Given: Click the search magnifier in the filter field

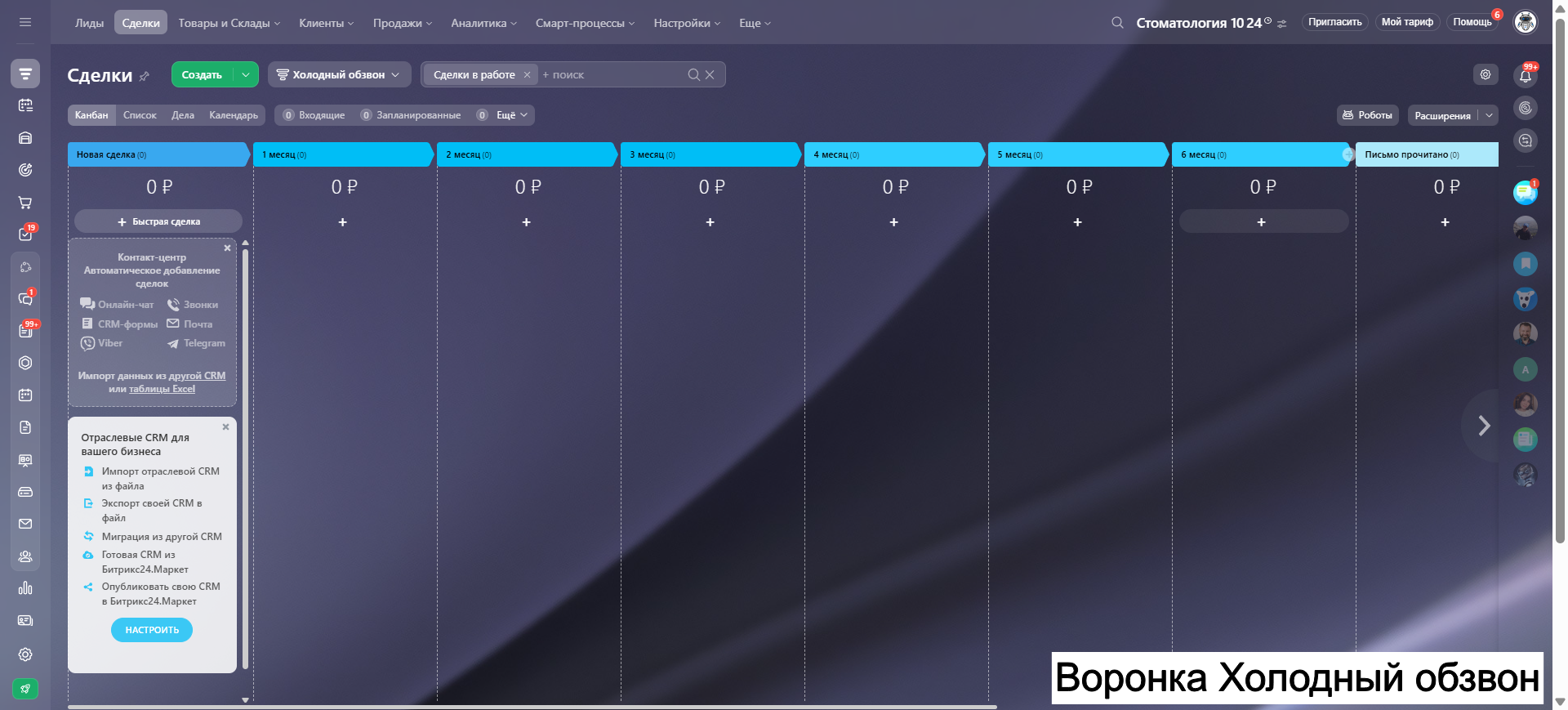Looking at the screenshot, I should [x=694, y=74].
